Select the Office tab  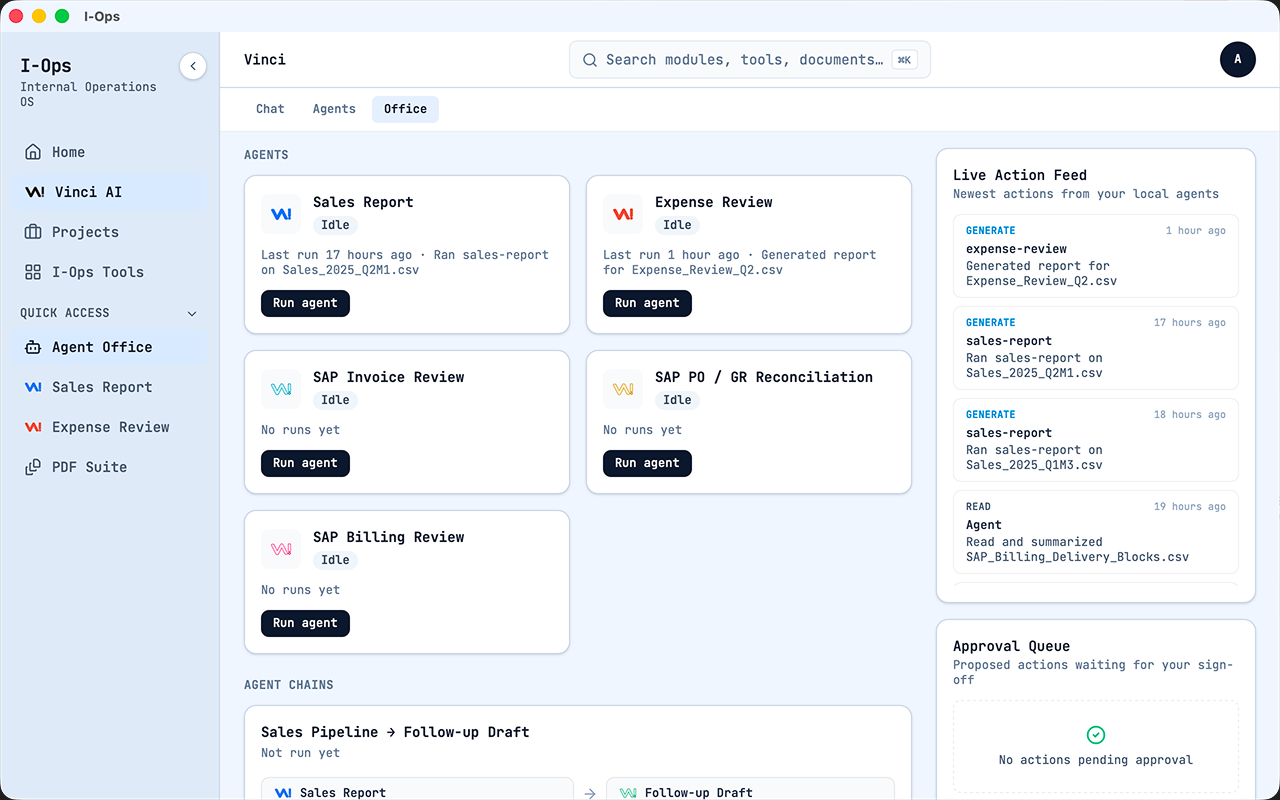[x=405, y=109]
